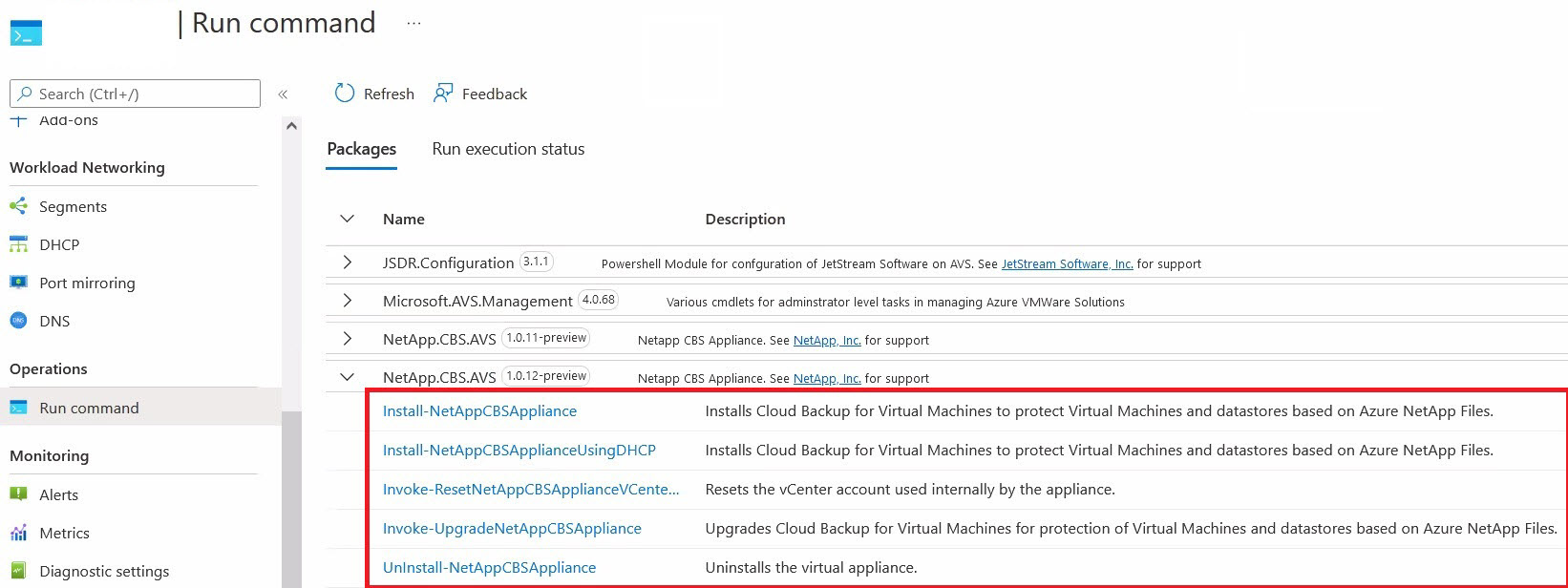
Task: Open the ellipsis more options menu
Action: [x=413, y=23]
